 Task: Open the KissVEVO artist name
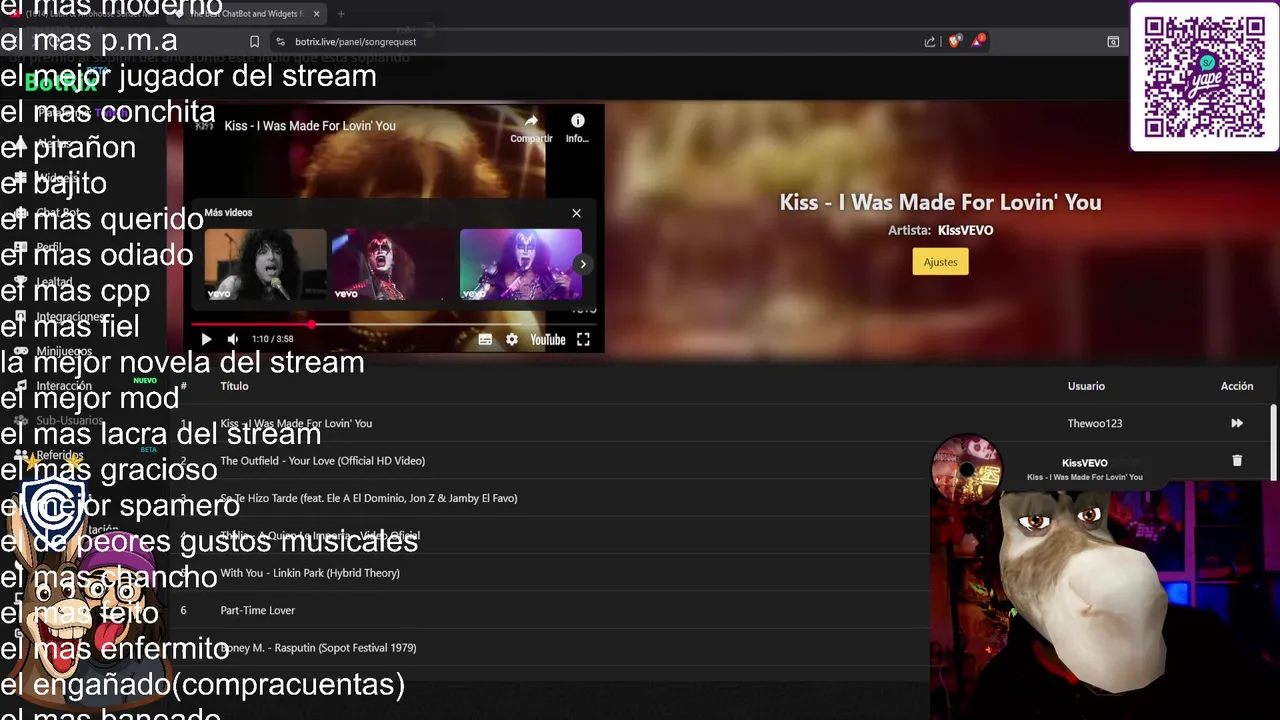click(x=965, y=230)
